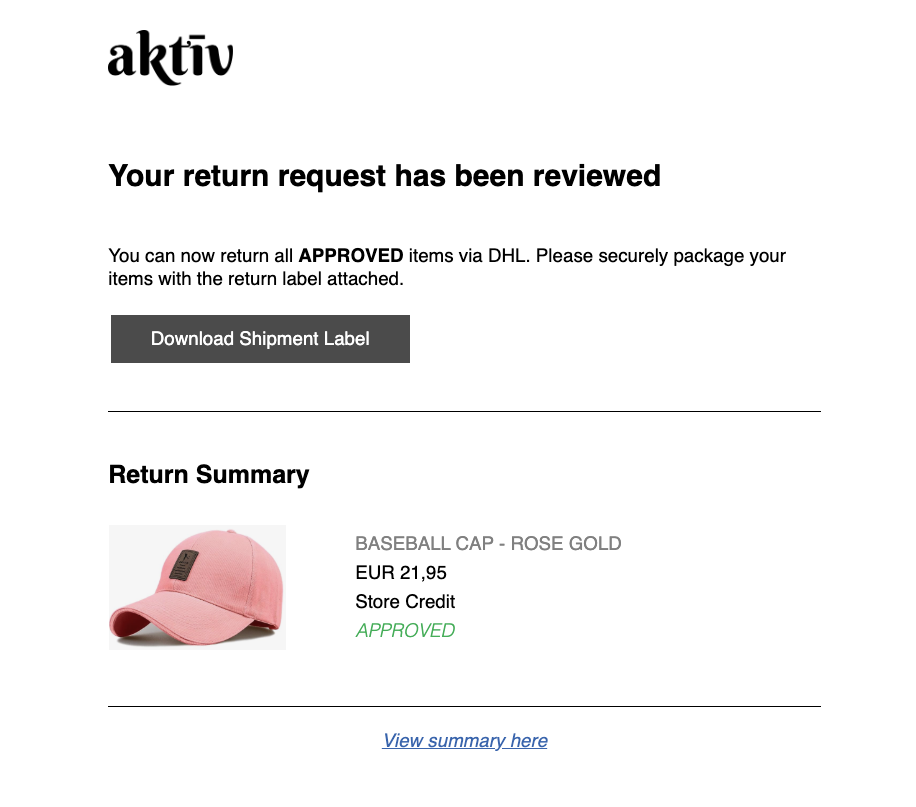Click the divider line above Return Summary
916x807 pixels.
[x=464, y=411]
